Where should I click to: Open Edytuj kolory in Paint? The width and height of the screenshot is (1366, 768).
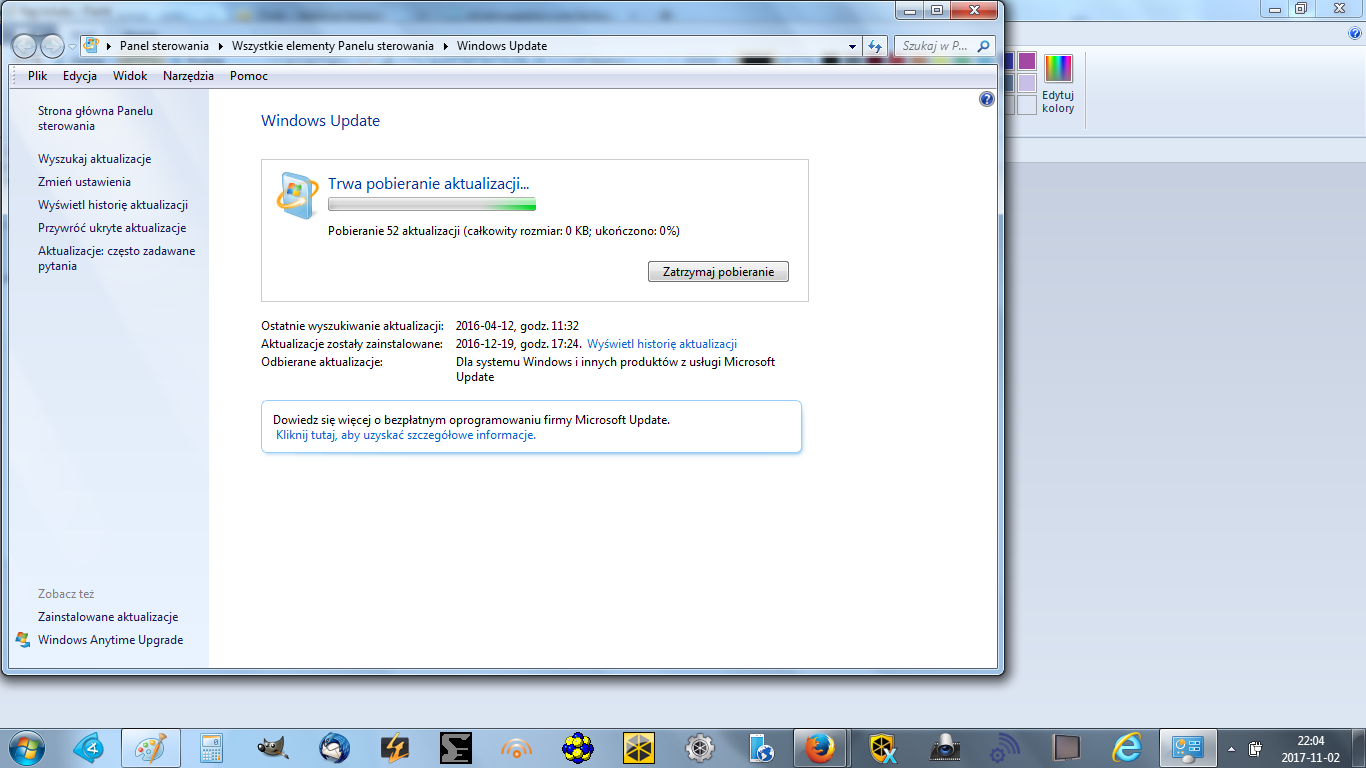1058,84
